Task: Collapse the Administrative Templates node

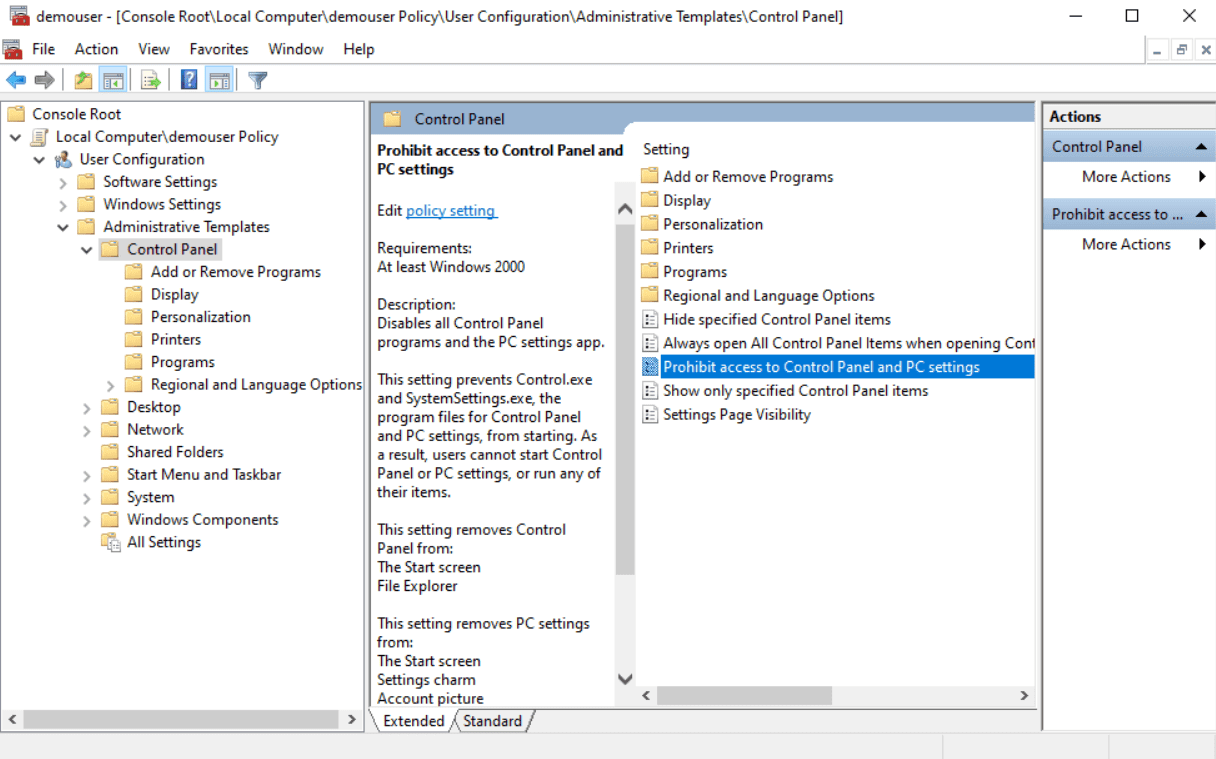Action: point(63,227)
